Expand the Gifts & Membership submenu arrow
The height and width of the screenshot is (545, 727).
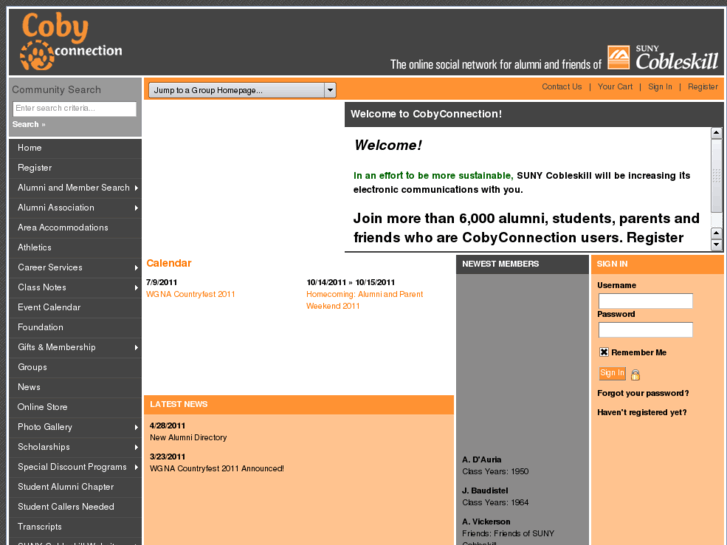click(136, 347)
